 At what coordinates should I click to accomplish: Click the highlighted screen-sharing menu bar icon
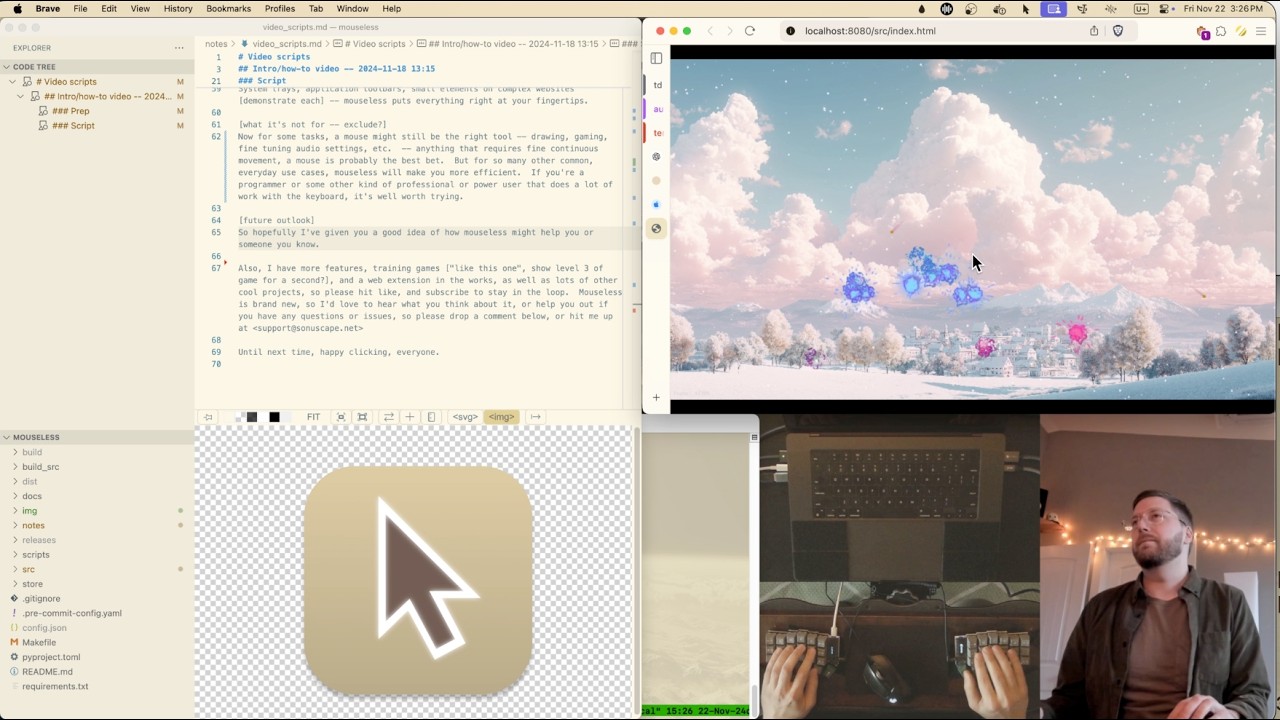(x=1054, y=9)
